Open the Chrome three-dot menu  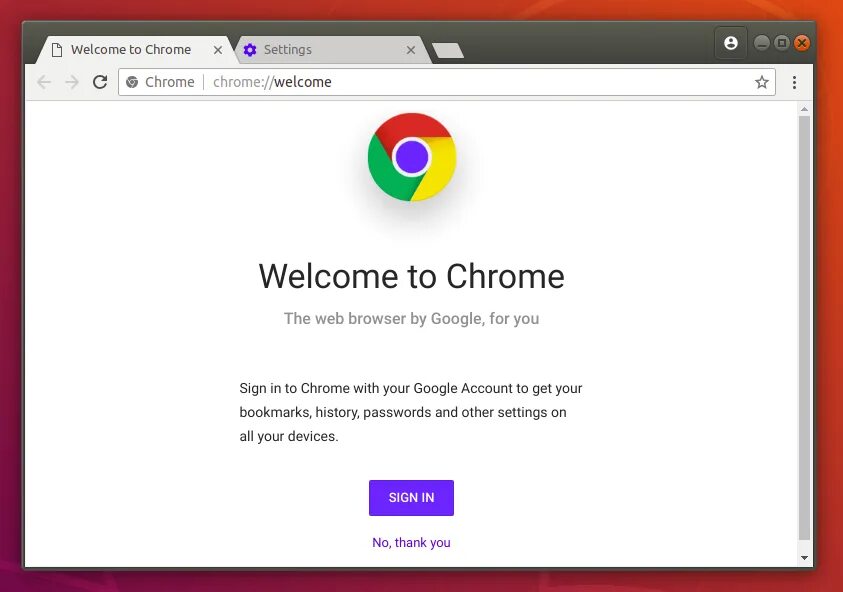[x=794, y=82]
